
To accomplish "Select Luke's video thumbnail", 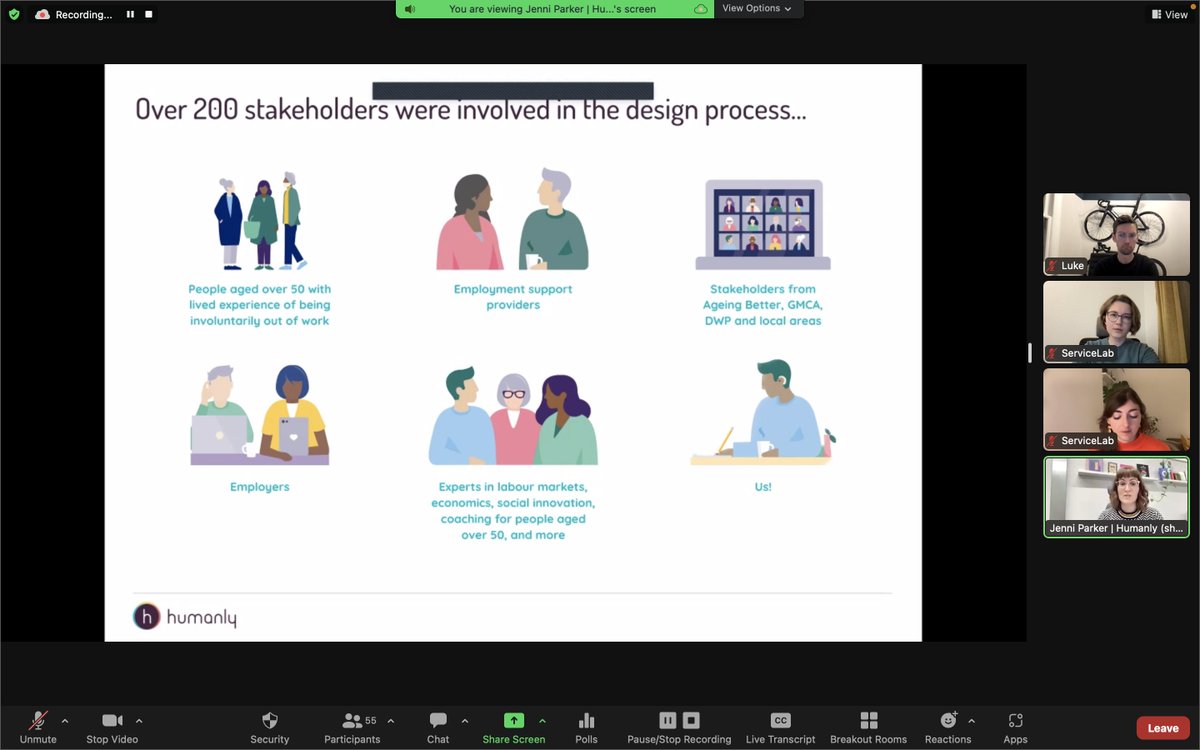I will (x=1116, y=233).
